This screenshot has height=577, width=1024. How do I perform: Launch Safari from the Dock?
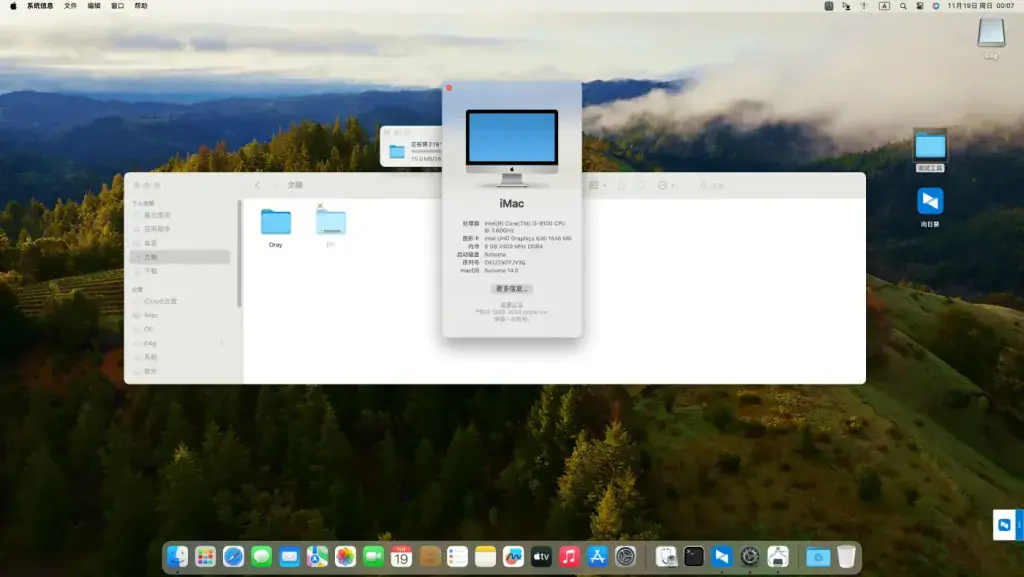(x=233, y=557)
